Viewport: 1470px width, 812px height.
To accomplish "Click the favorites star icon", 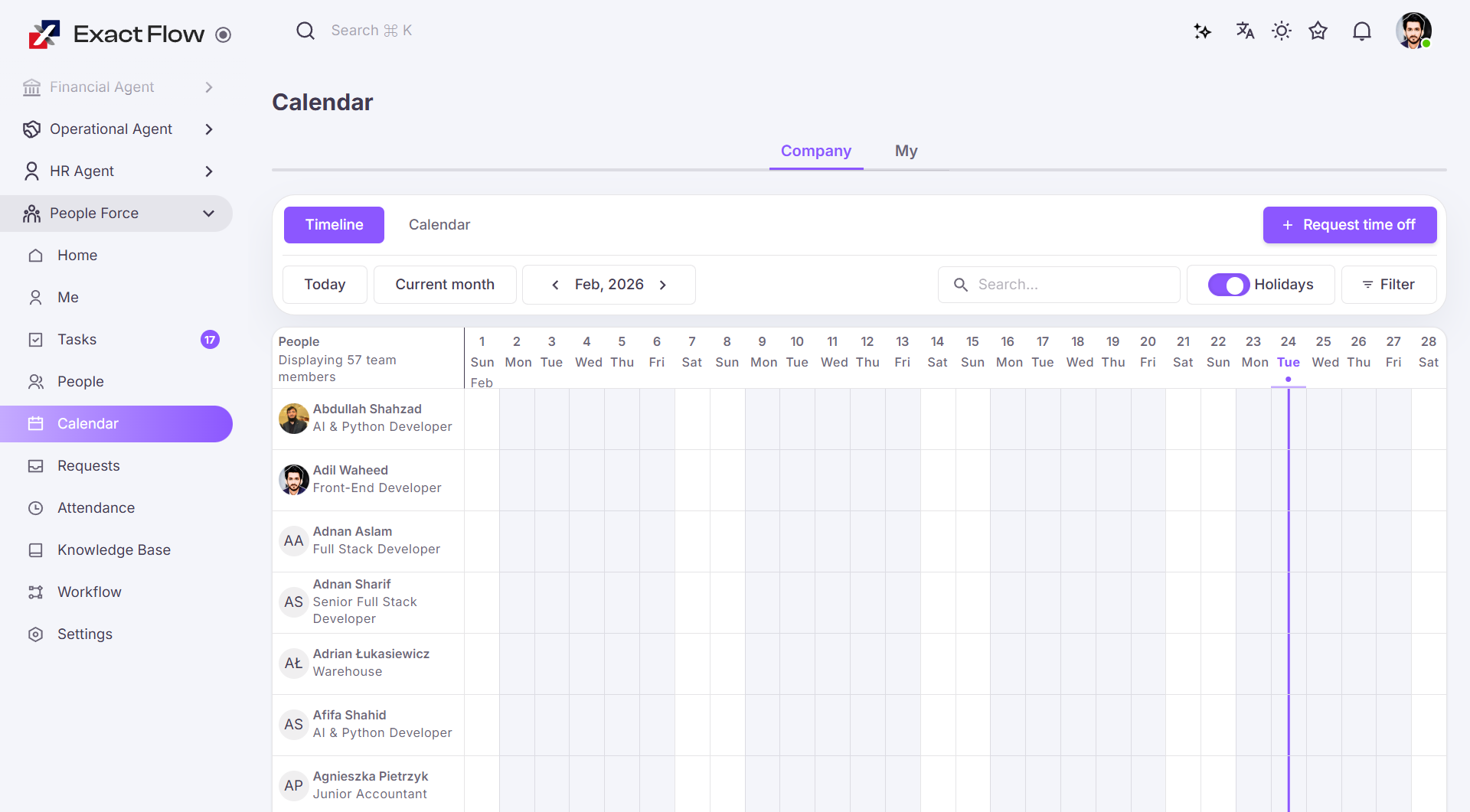I will [1318, 31].
